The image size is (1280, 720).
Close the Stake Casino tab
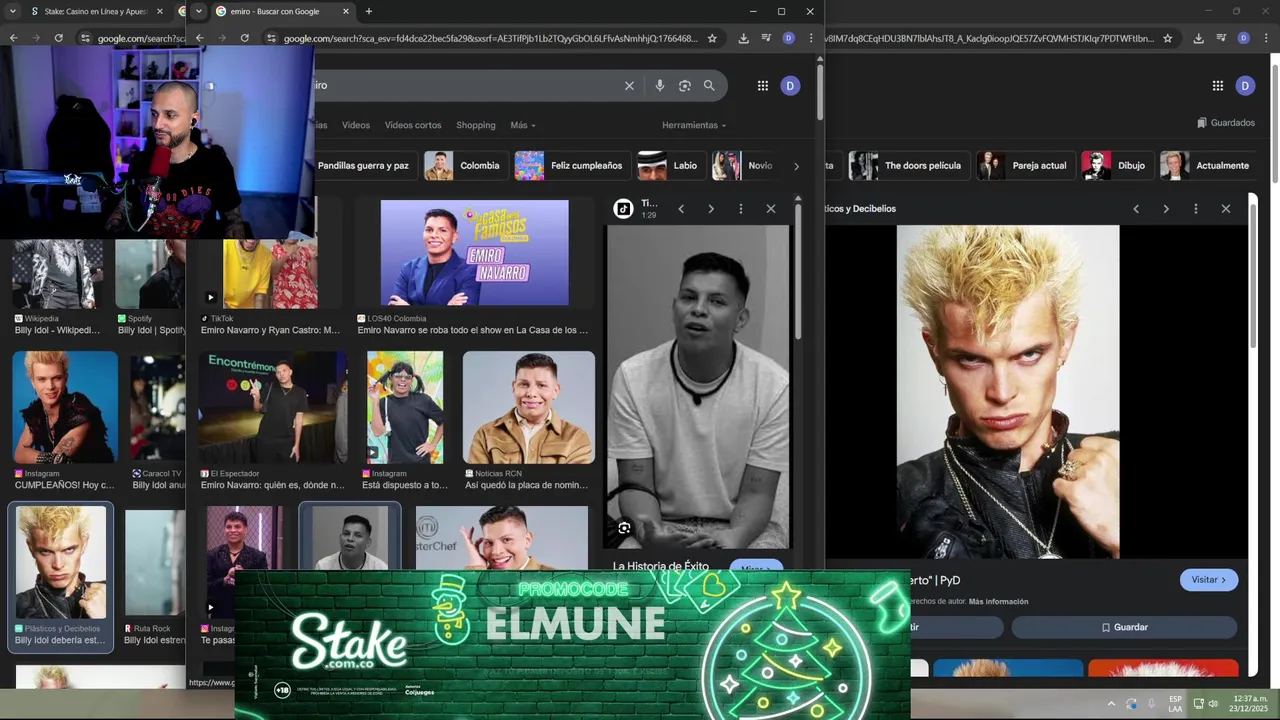tap(161, 11)
